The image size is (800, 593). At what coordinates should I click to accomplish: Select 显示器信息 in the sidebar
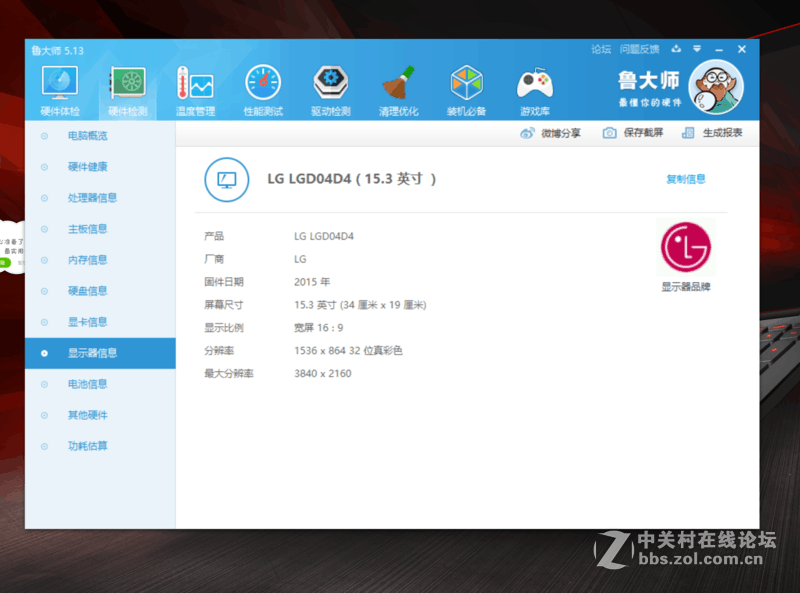pyautogui.click(x=100, y=353)
